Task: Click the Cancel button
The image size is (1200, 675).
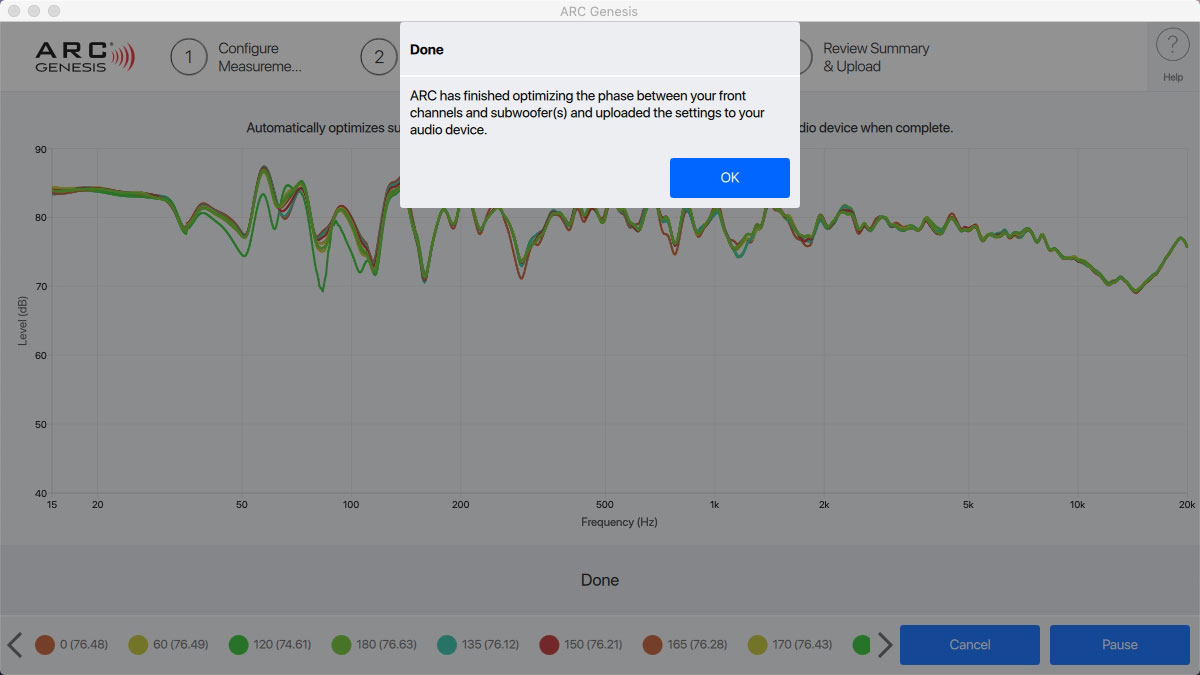Action: tap(970, 645)
